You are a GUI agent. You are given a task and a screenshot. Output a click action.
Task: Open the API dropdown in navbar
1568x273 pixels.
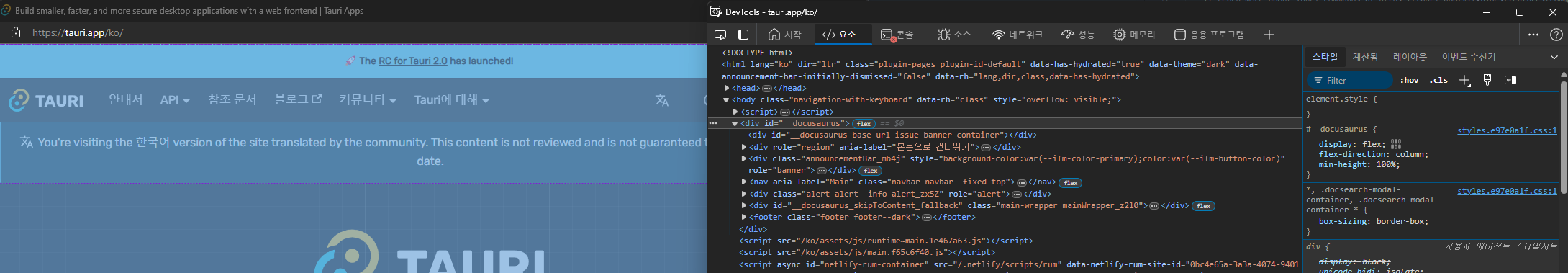(175, 99)
